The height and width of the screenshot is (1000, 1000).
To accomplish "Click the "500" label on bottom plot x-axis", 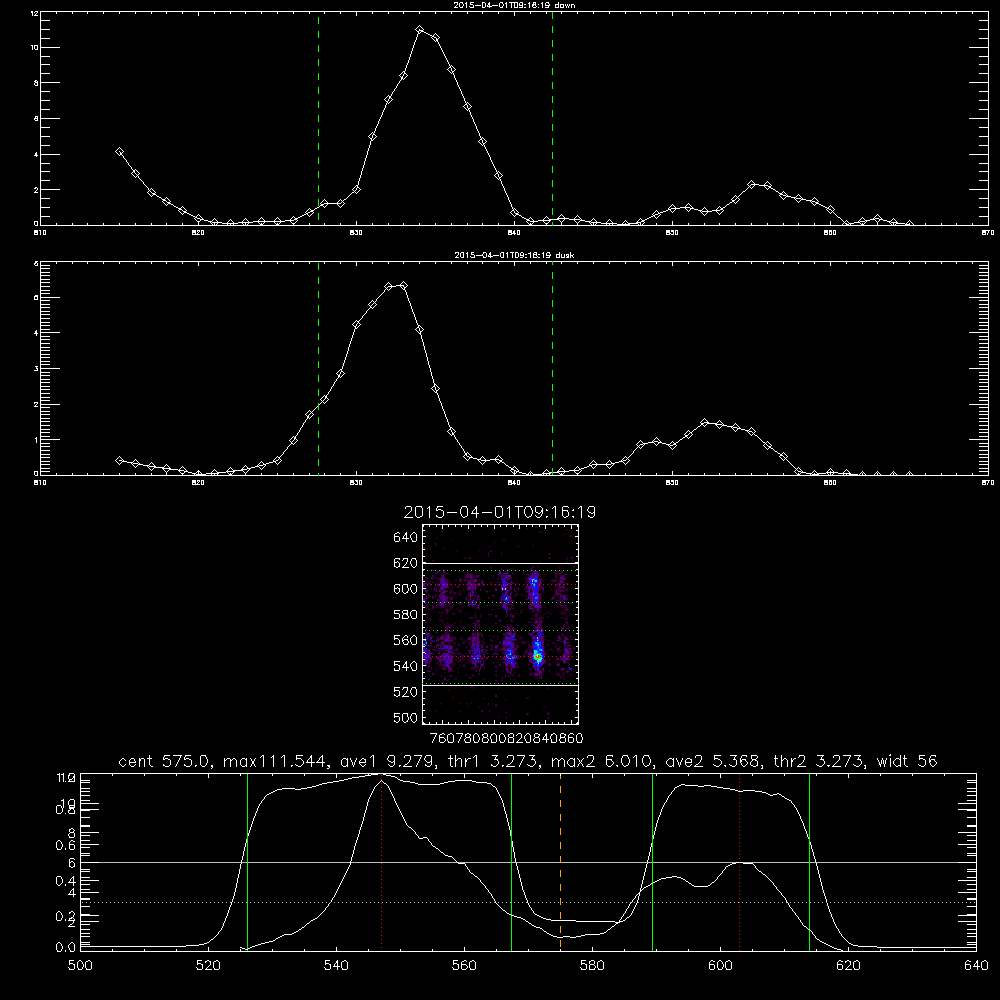I will (x=80, y=966).
